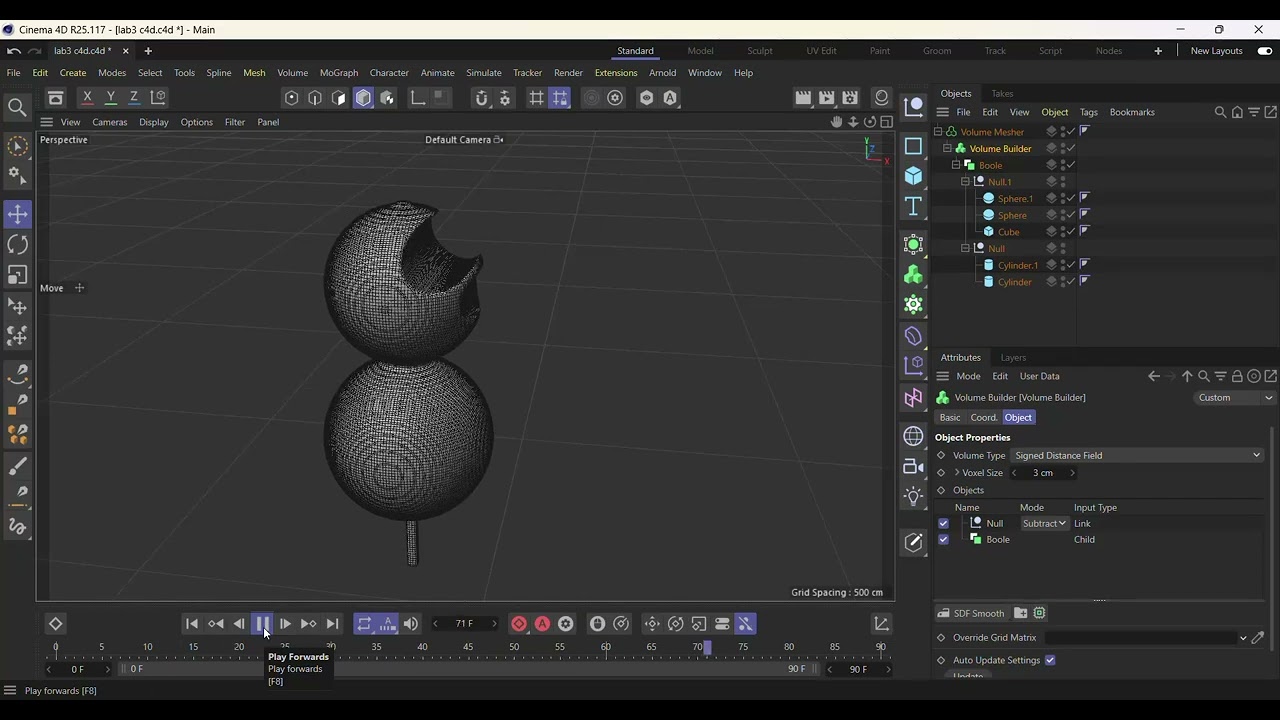Toggle the New Layouts switch
The width and height of the screenshot is (1280, 720).
click(1265, 51)
